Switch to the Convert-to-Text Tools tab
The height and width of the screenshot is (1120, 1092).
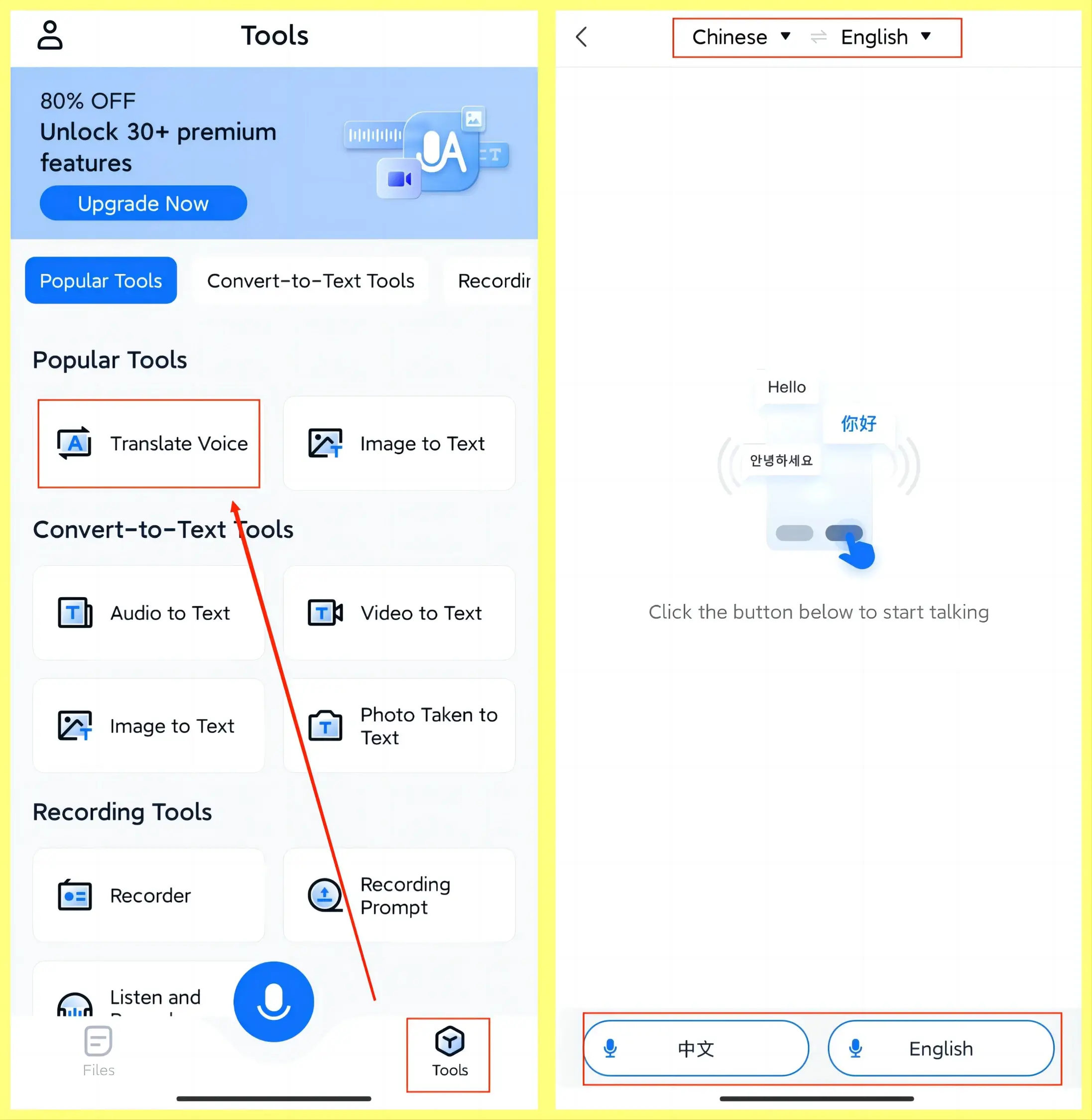coord(310,280)
